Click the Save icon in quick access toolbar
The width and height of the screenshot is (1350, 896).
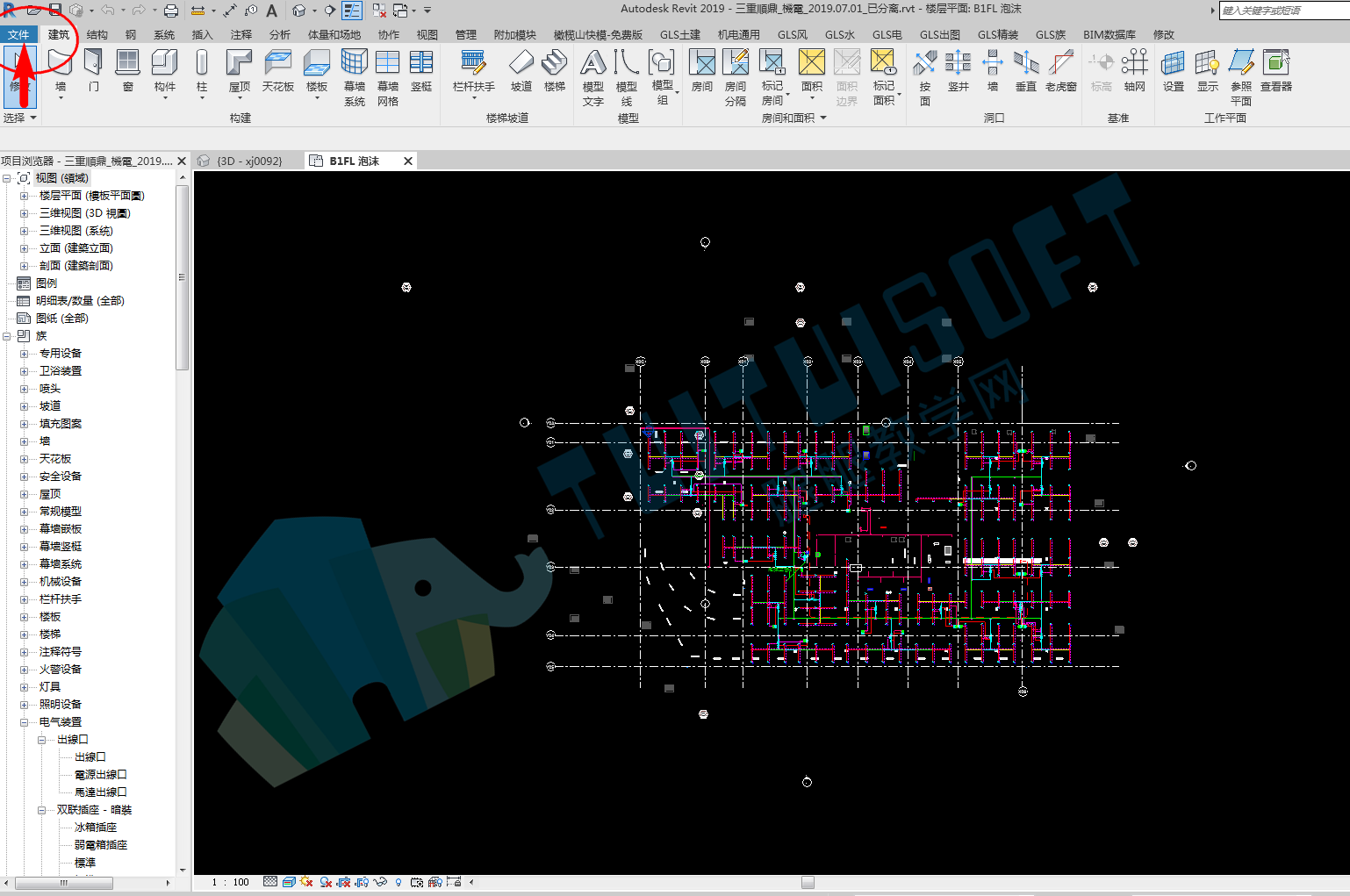click(x=54, y=11)
